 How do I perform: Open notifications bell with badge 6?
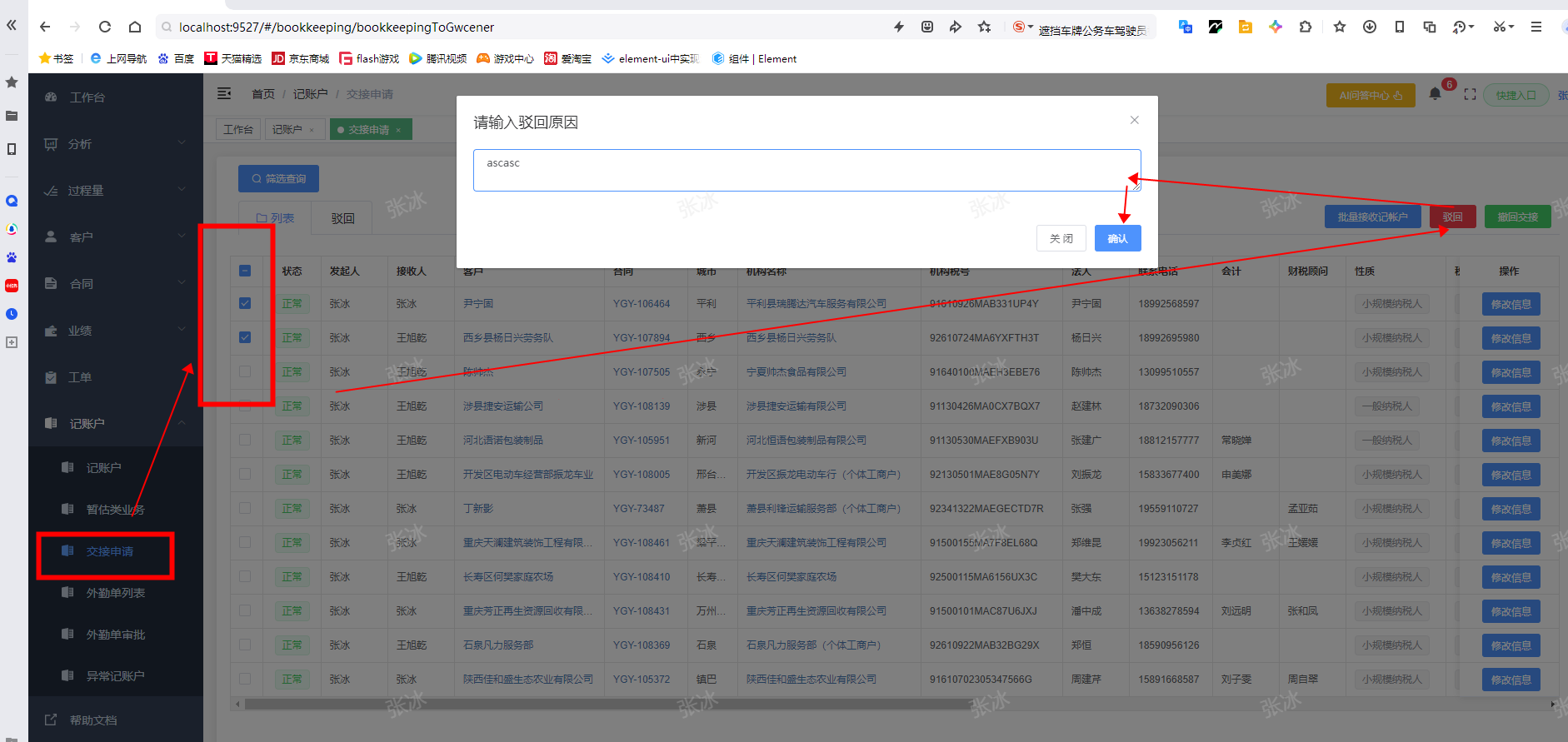point(1435,94)
